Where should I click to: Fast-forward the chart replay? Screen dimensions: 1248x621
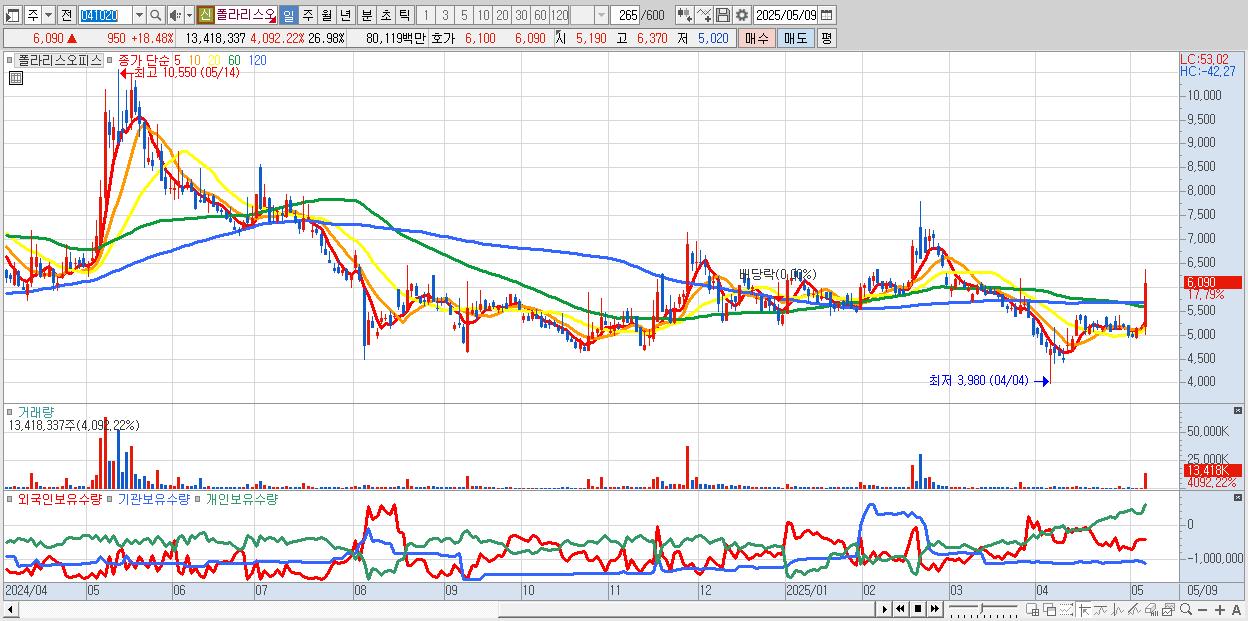point(935,609)
